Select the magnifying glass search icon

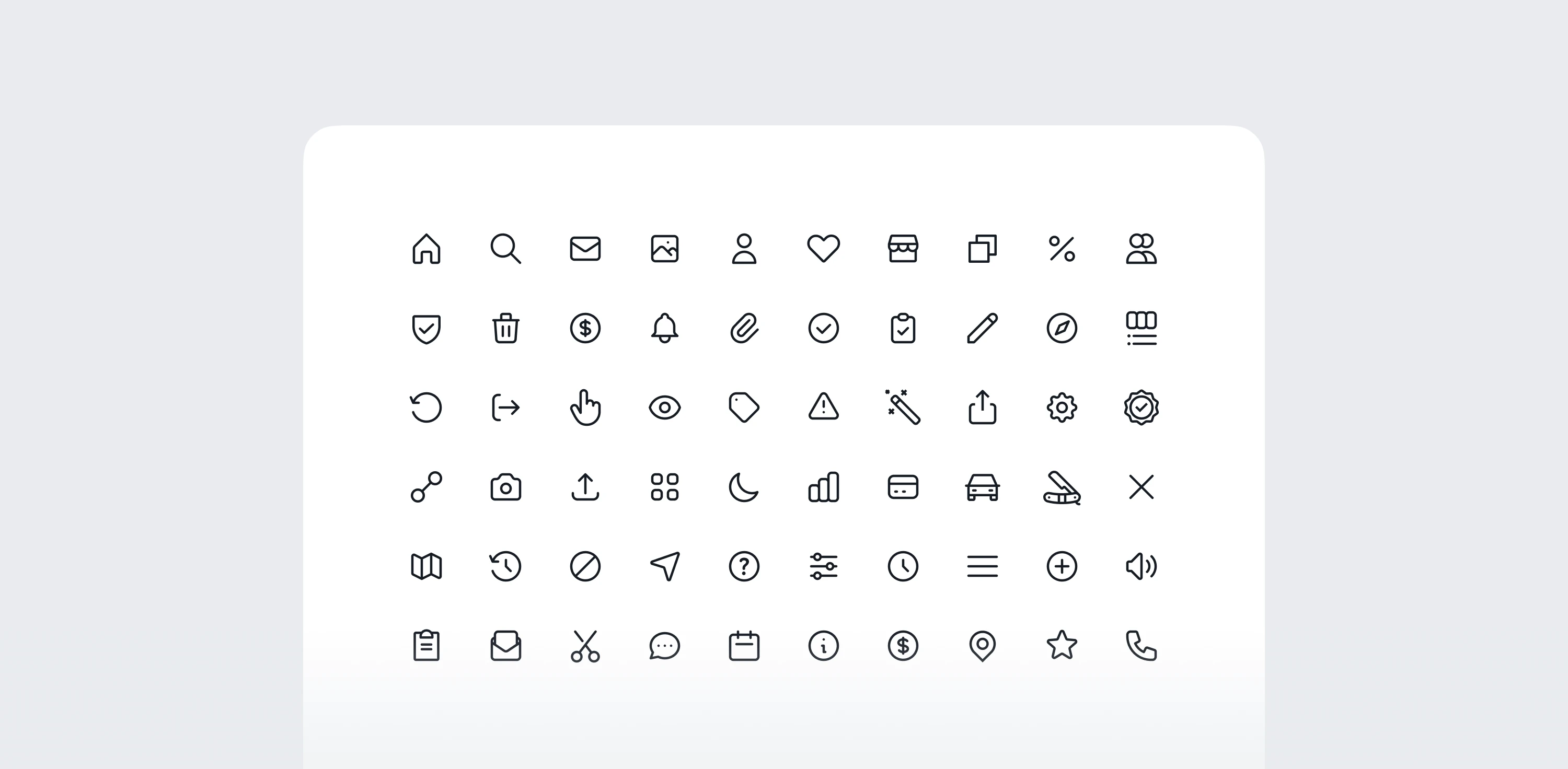point(505,249)
